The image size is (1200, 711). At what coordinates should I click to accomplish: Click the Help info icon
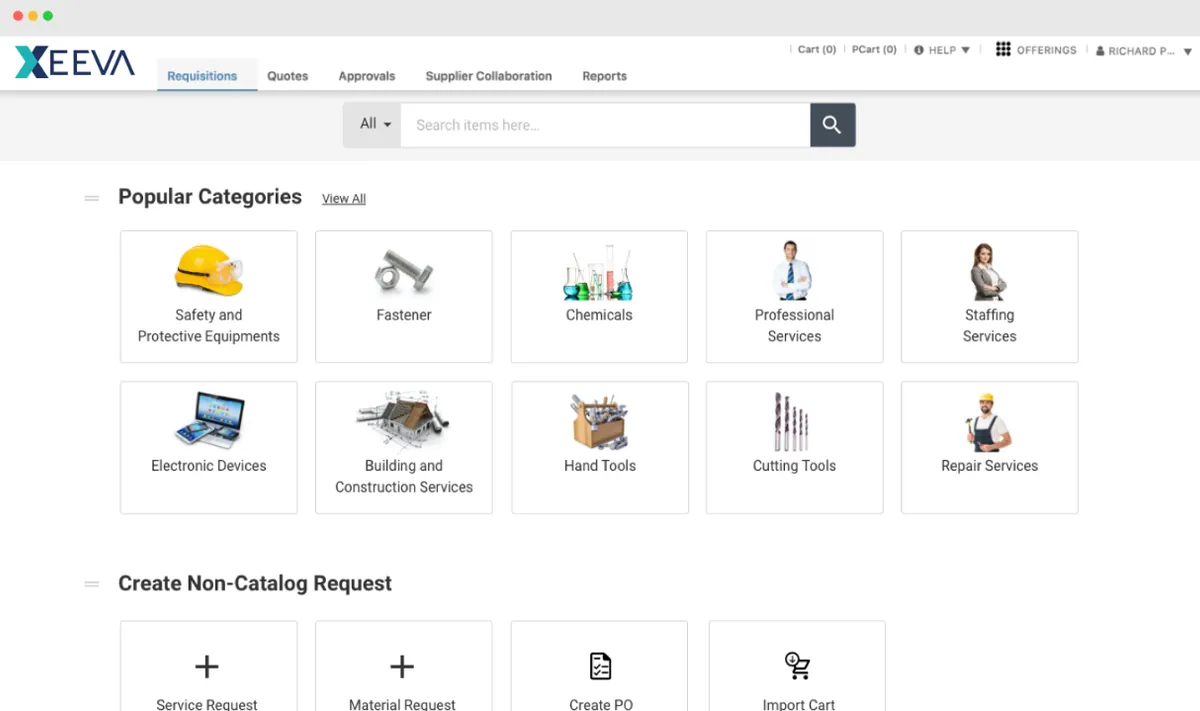tap(919, 50)
